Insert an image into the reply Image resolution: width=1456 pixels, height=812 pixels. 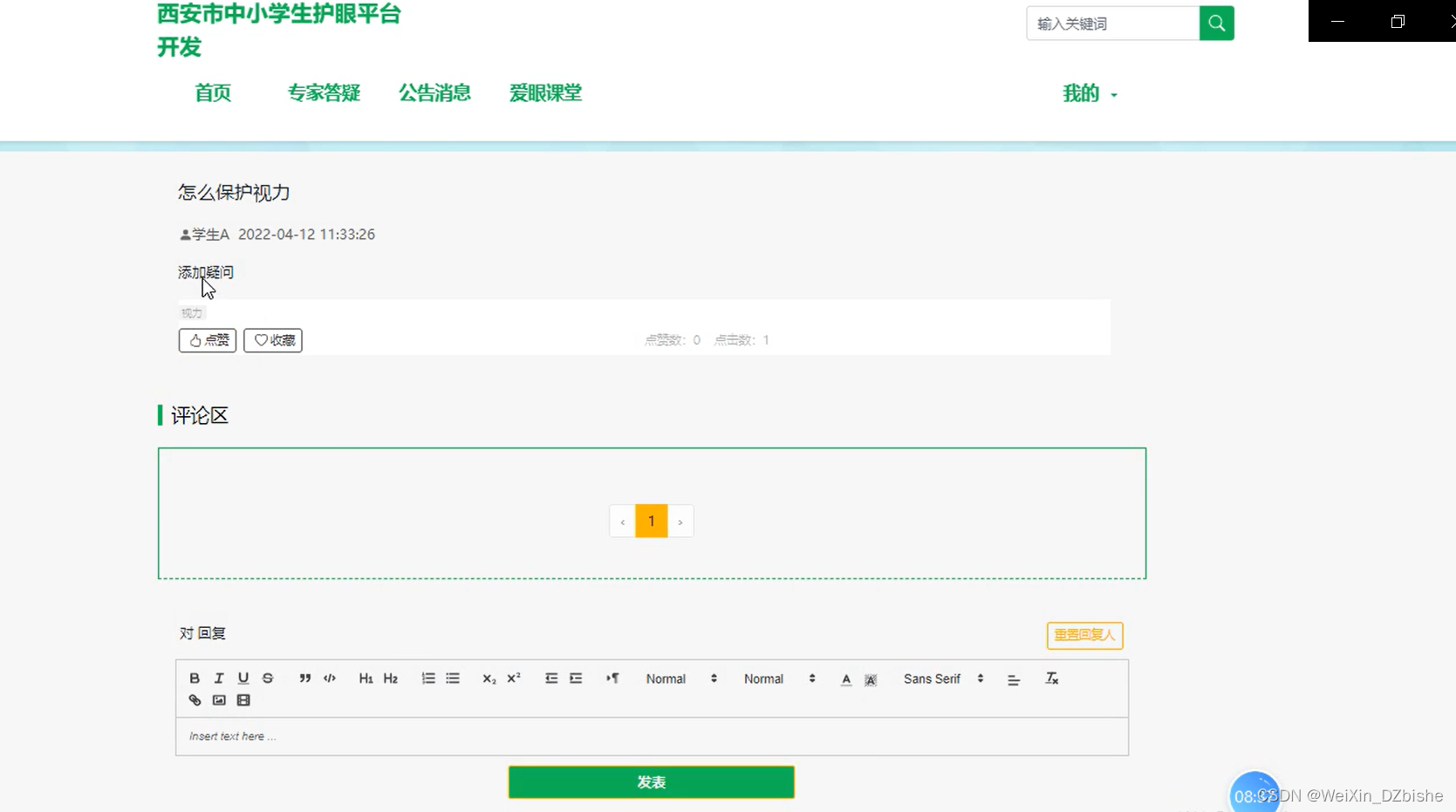click(219, 700)
